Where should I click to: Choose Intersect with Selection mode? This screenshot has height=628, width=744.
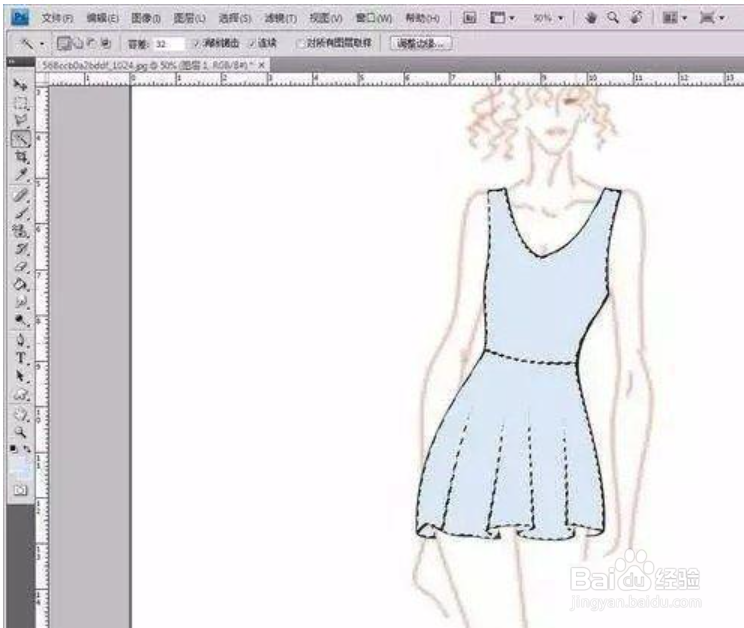coord(106,44)
